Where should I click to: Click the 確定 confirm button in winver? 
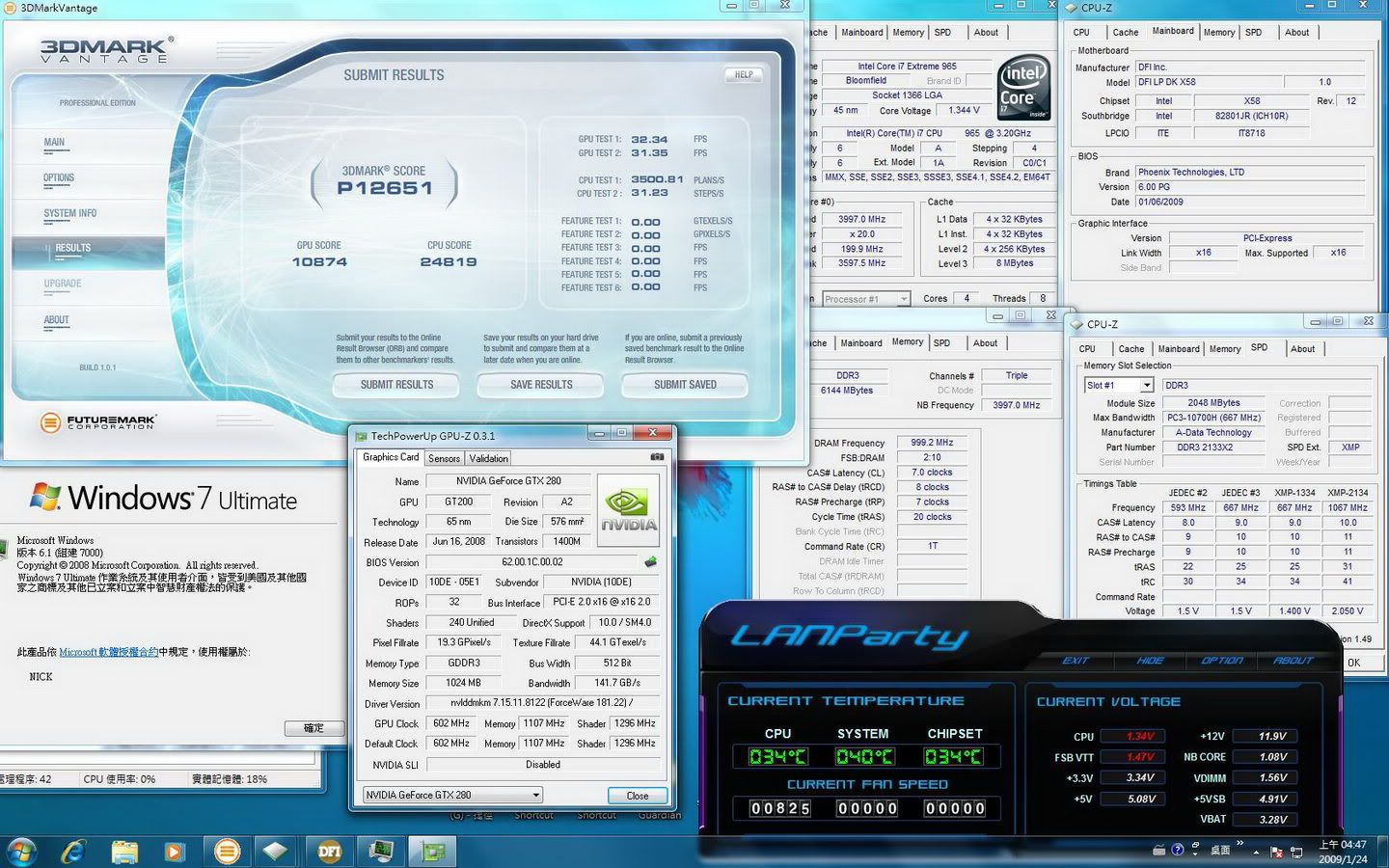click(313, 728)
